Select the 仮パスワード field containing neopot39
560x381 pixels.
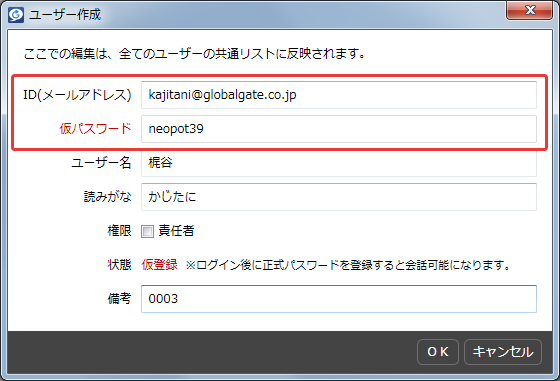click(339, 129)
